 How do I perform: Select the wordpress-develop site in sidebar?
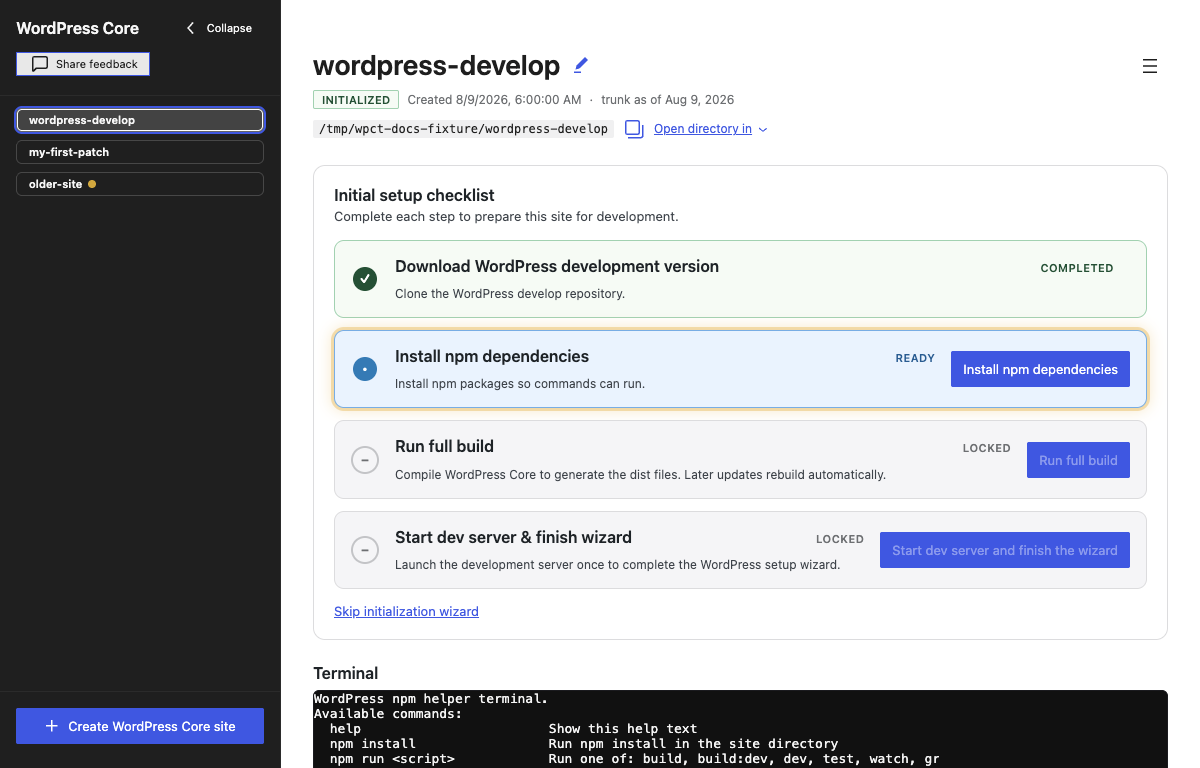[x=140, y=120]
